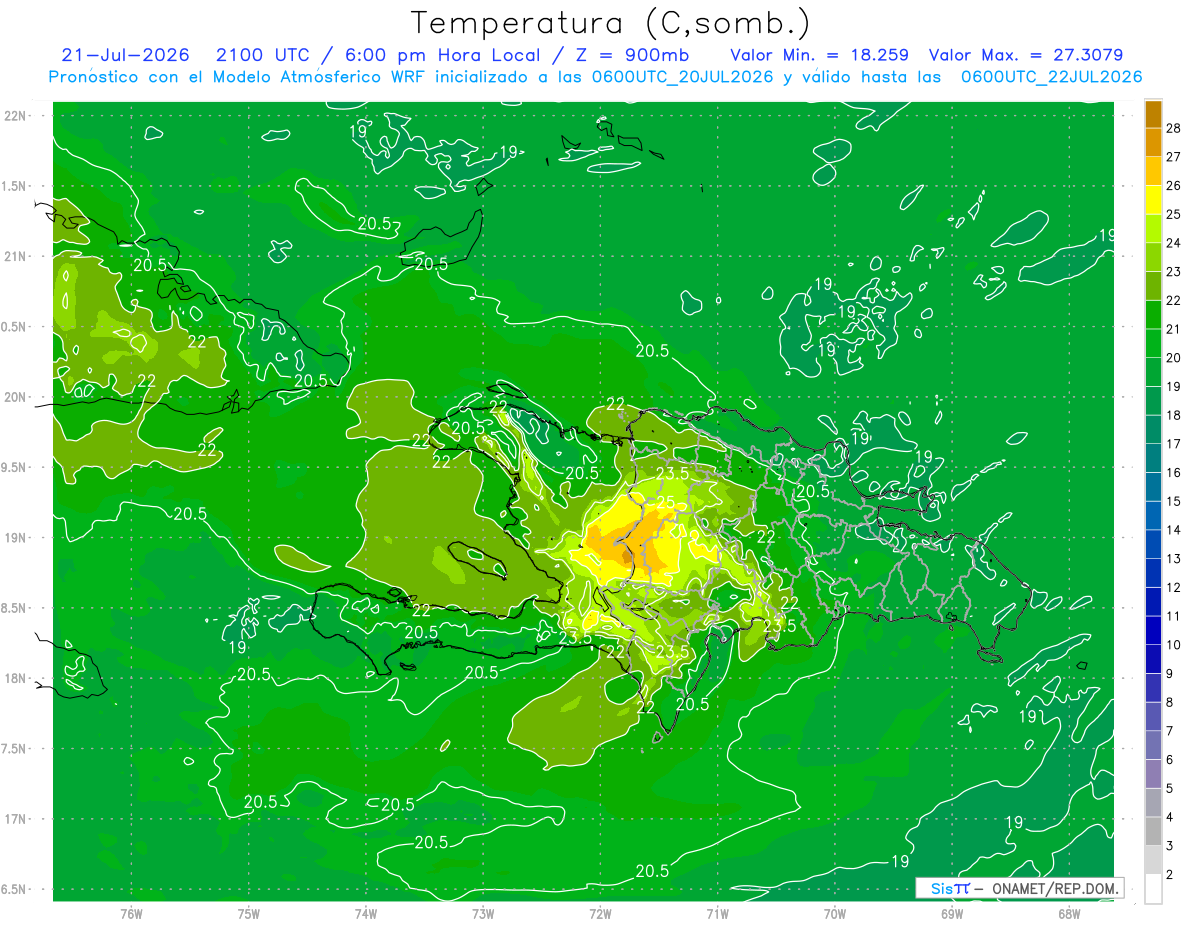Click the "19N" latitude axis label
This screenshot has height=927, width=1200.
tap(16, 538)
